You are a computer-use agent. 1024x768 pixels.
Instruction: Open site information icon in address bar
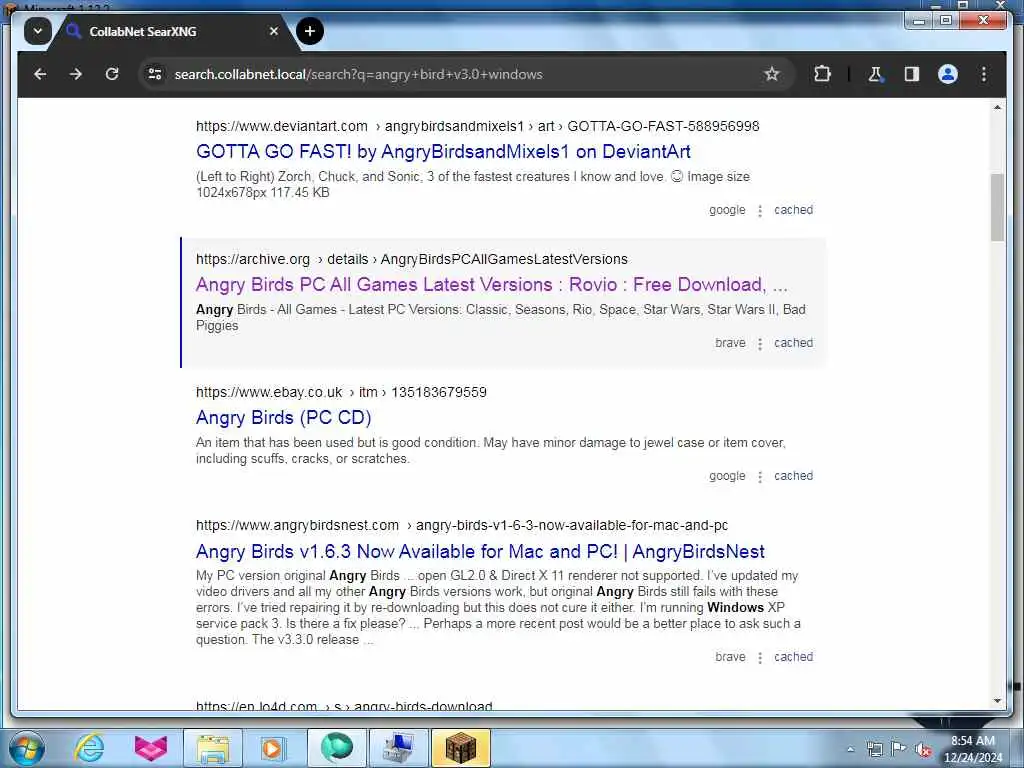155,74
